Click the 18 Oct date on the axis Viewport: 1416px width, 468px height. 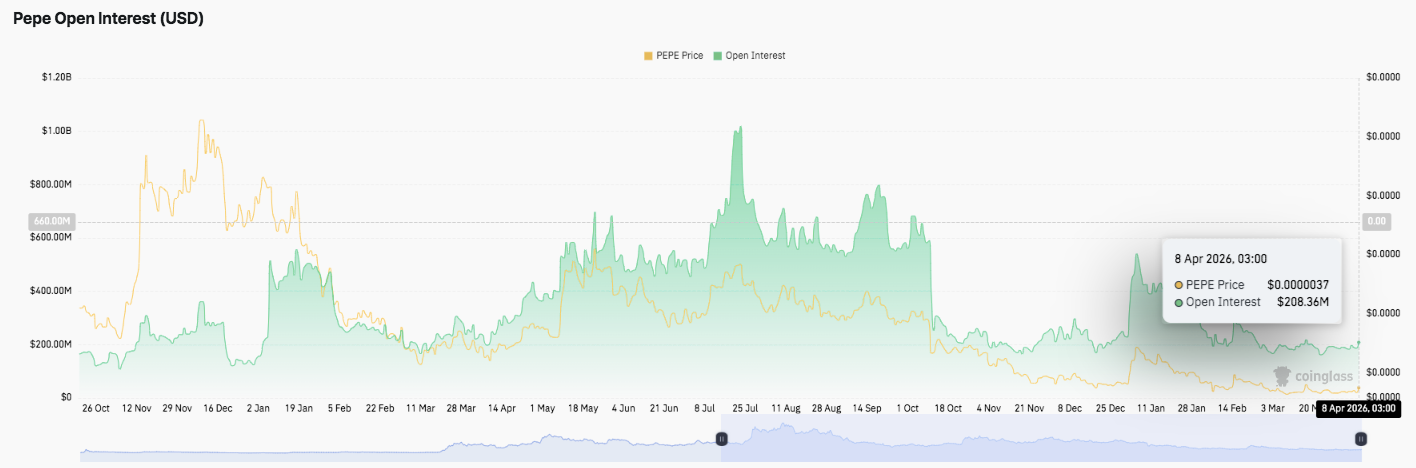pyautogui.click(x=948, y=408)
